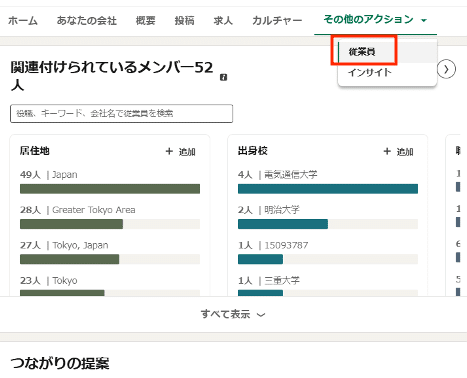467x378 pixels.
Task: Click the chevron beside すべて表示
Action: 261,315
